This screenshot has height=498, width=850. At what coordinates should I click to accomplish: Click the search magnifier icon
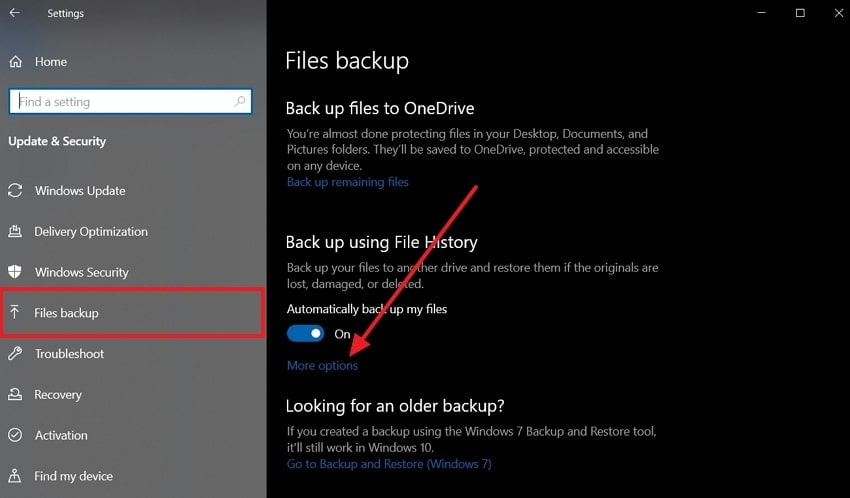tap(240, 101)
